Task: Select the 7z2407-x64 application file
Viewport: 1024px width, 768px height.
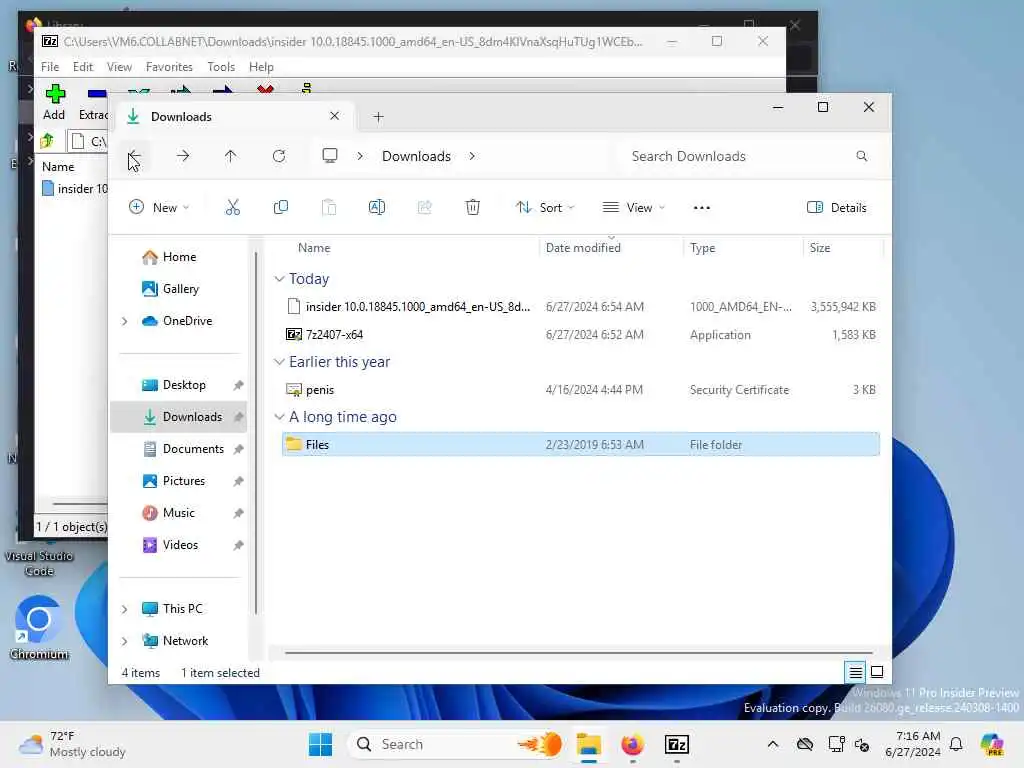Action: (581, 334)
